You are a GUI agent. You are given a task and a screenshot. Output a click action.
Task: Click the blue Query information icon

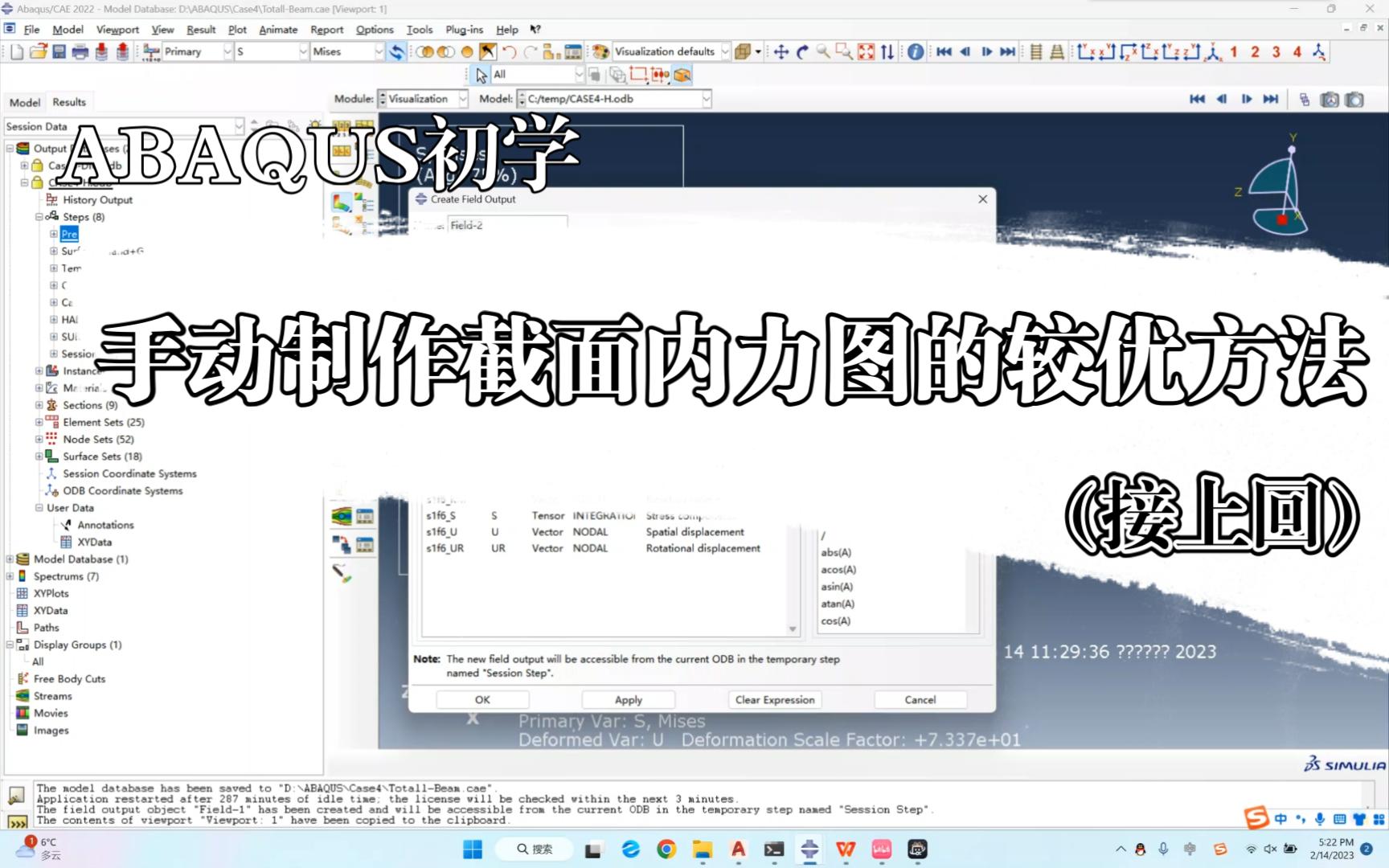916,51
